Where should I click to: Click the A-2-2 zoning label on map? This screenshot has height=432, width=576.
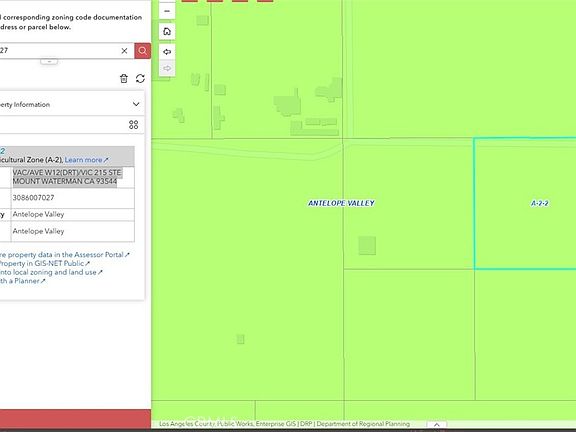[x=540, y=203]
